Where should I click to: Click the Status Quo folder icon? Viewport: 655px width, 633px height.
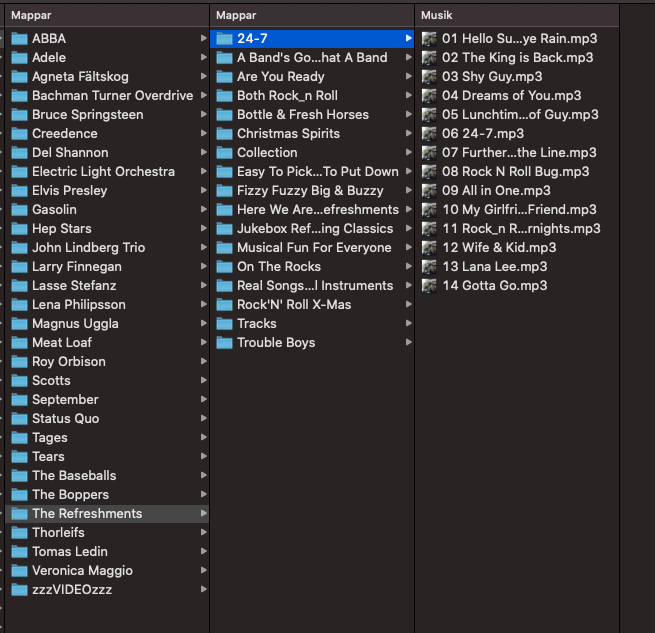coord(19,419)
